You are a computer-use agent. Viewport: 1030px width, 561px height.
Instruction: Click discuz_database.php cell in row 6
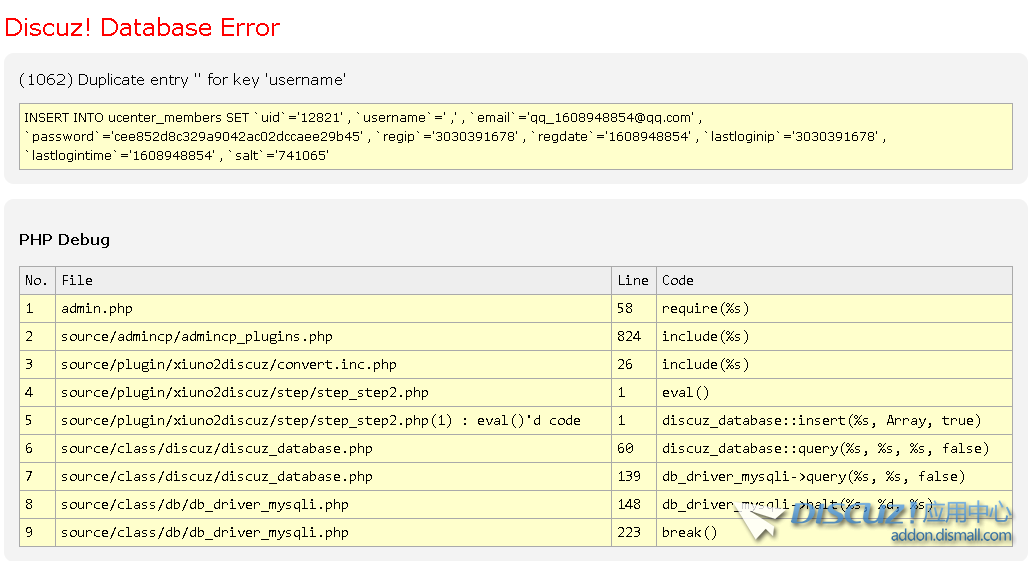(x=334, y=449)
